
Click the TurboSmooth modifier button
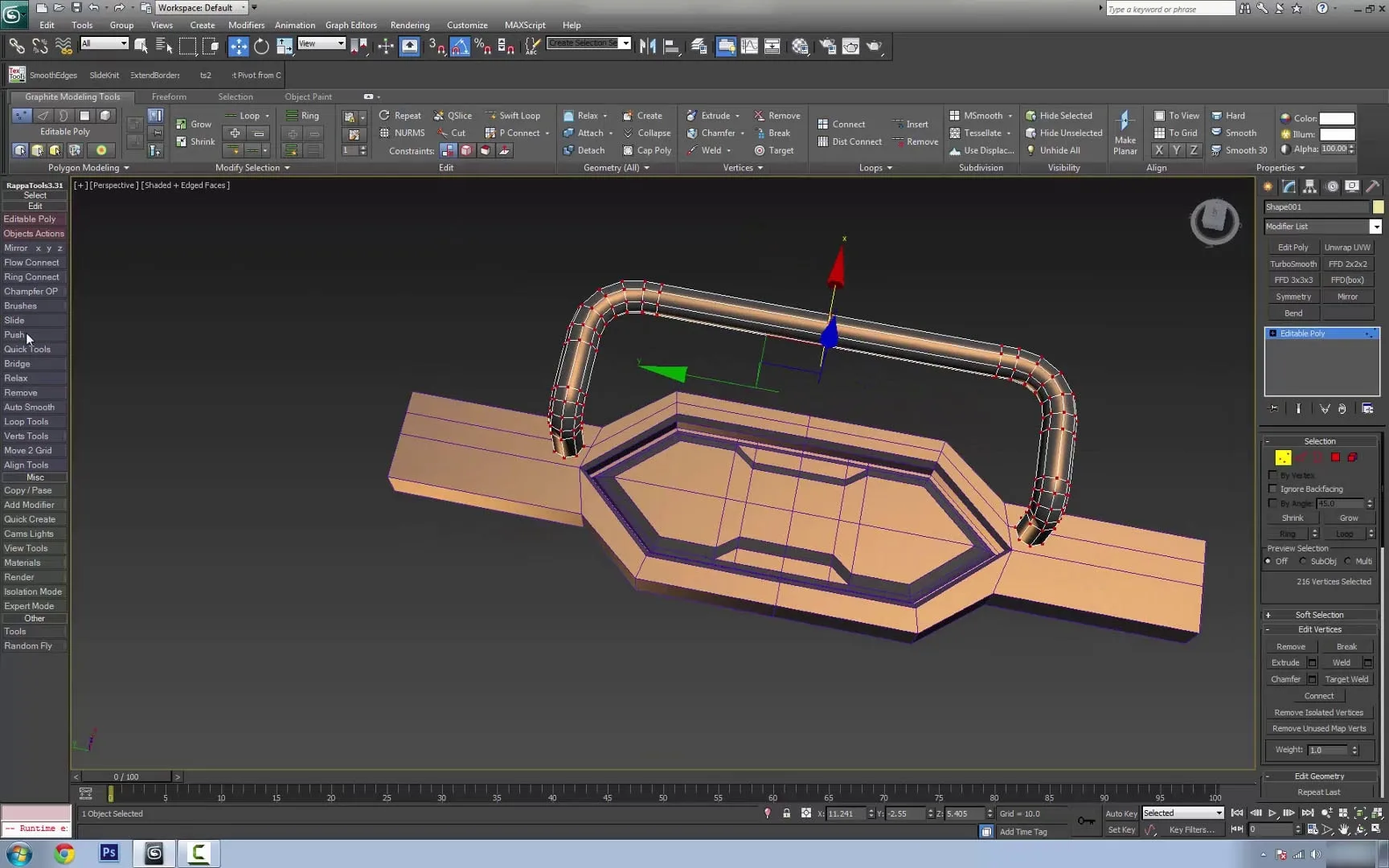(1293, 264)
